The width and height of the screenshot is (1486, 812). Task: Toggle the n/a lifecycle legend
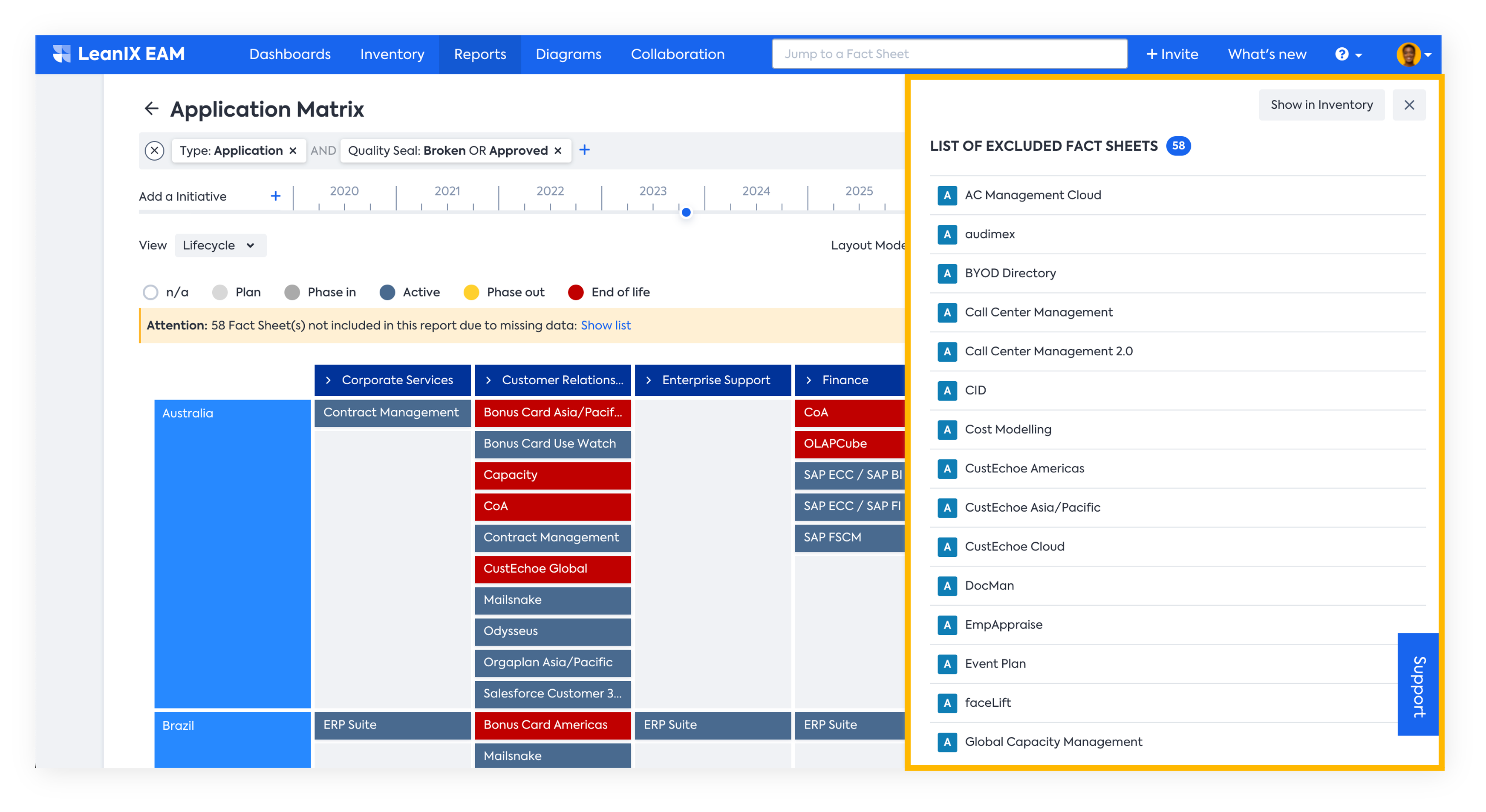coord(165,292)
